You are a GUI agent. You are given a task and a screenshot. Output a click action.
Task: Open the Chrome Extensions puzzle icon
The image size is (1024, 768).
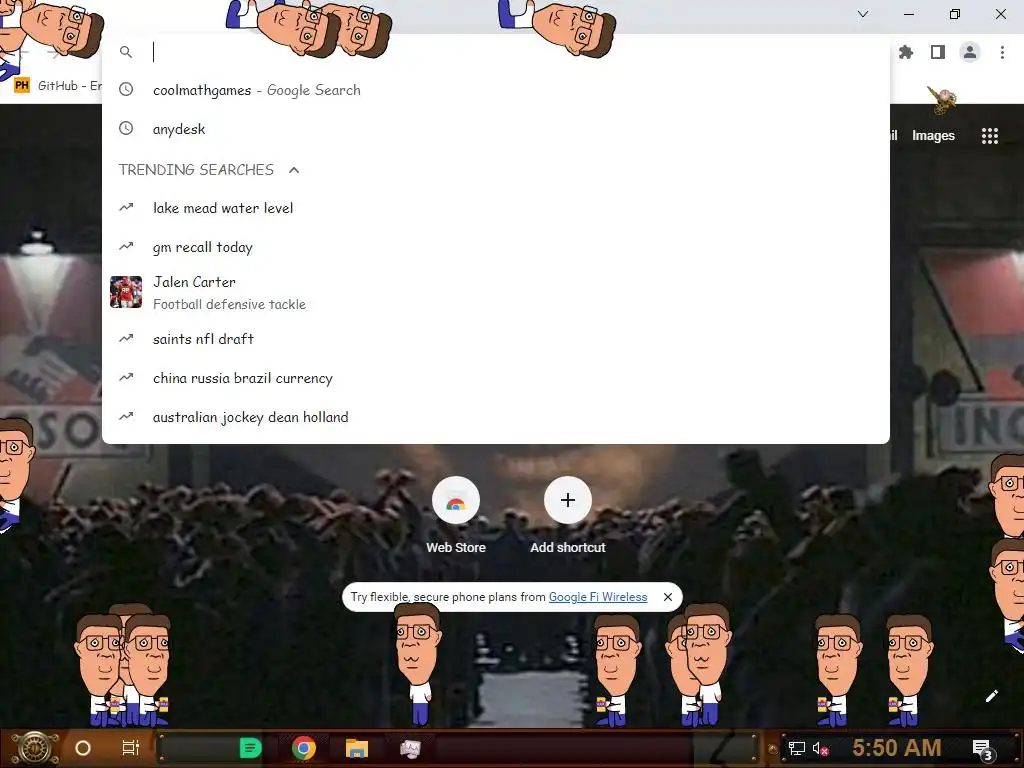click(906, 52)
